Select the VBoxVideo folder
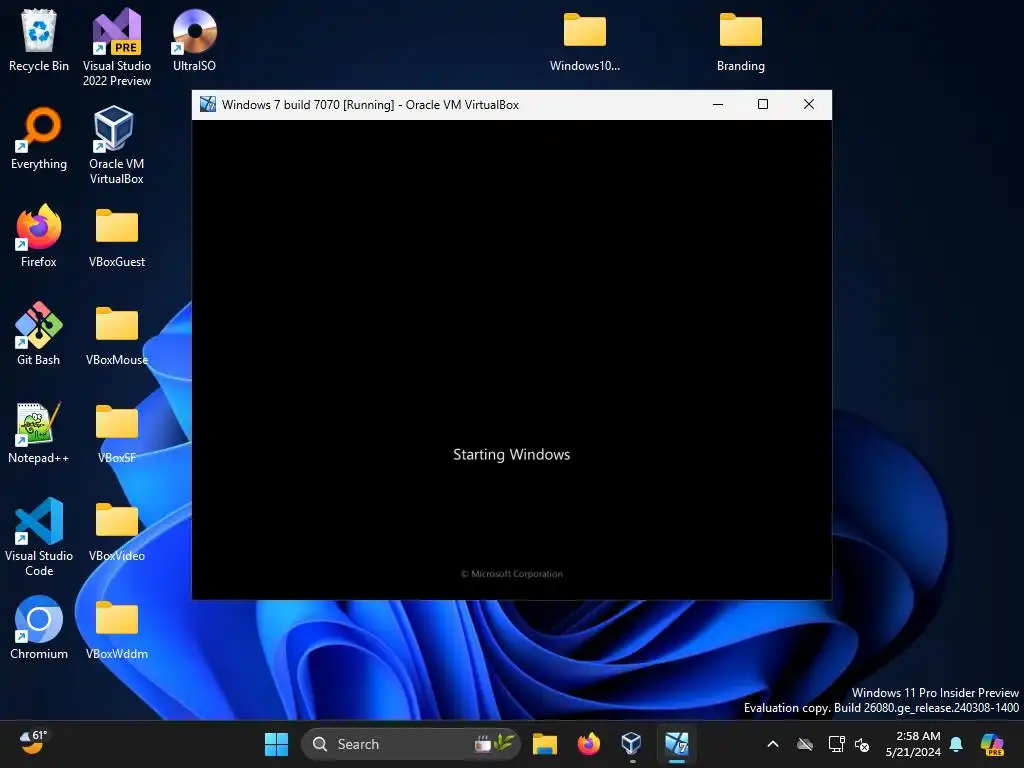This screenshot has width=1024, height=768. pos(117,530)
